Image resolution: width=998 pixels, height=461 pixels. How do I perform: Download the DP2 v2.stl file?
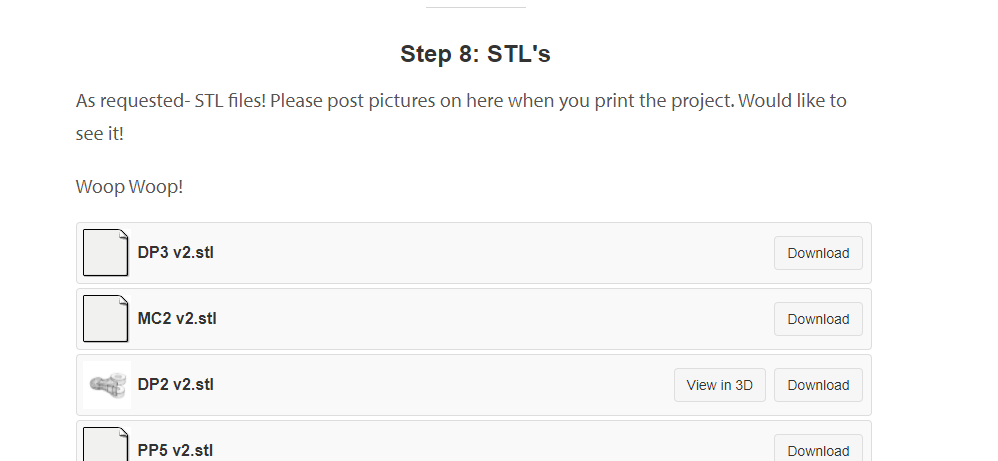[817, 385]
